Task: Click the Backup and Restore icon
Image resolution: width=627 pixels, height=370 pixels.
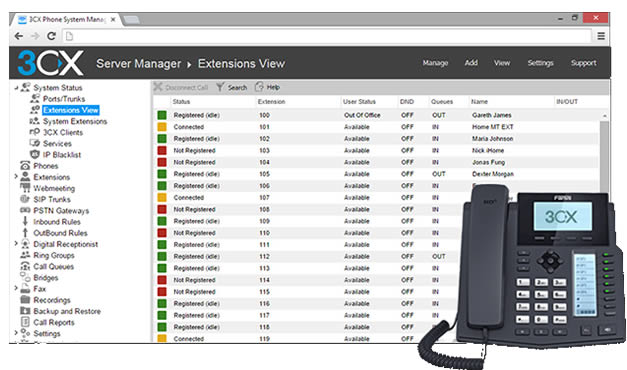Action: click(25, 311)
